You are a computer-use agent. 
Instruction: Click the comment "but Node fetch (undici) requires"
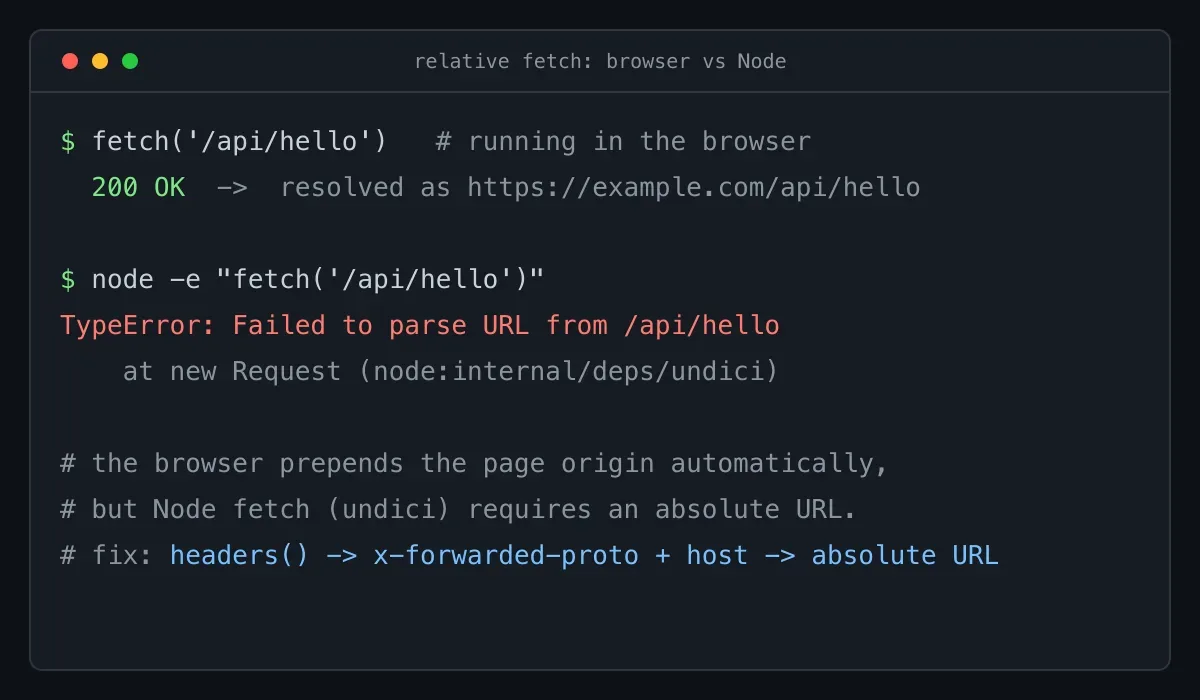tap(458, 509)
